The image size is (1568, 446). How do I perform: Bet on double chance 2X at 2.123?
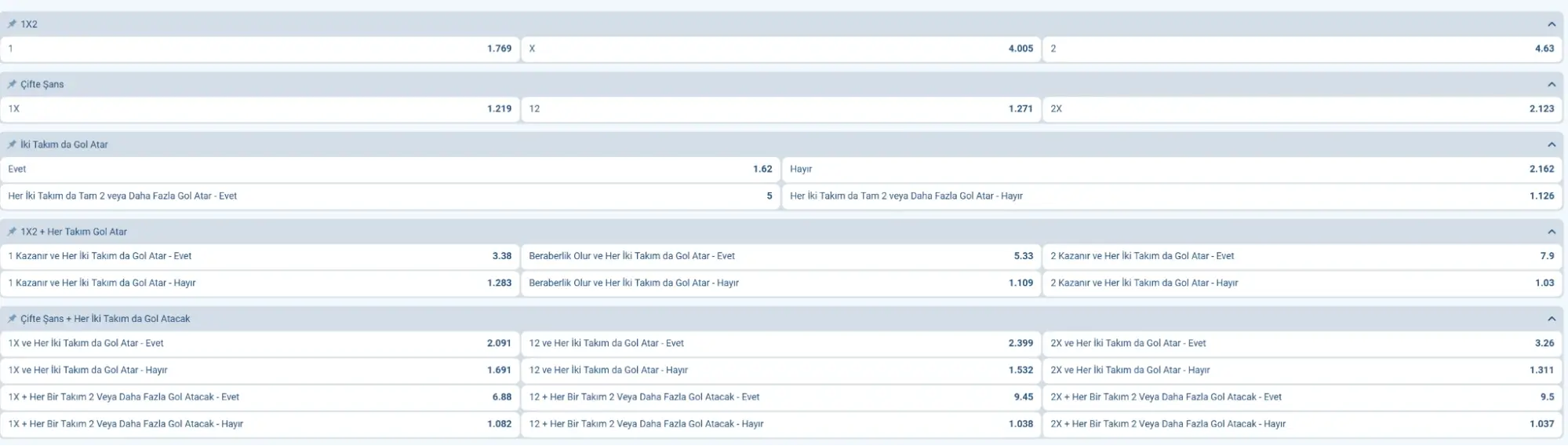1302,109
